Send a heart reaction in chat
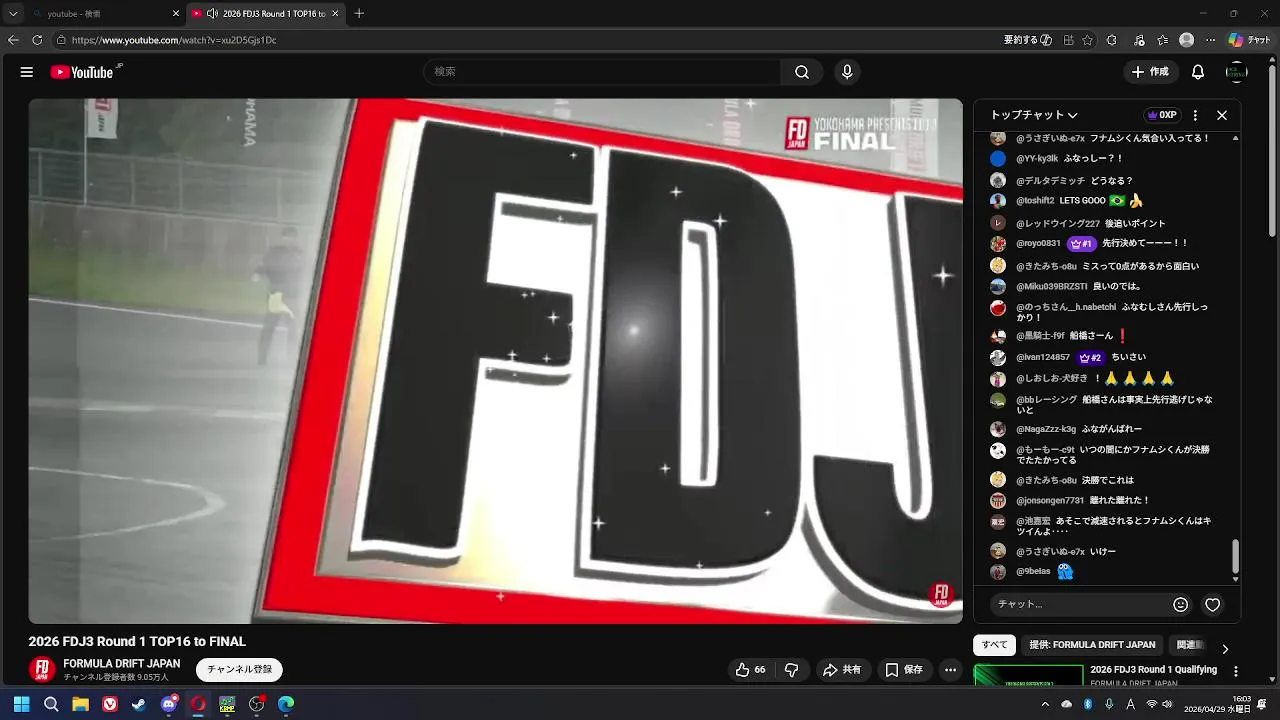 [x=1213, y=605]
